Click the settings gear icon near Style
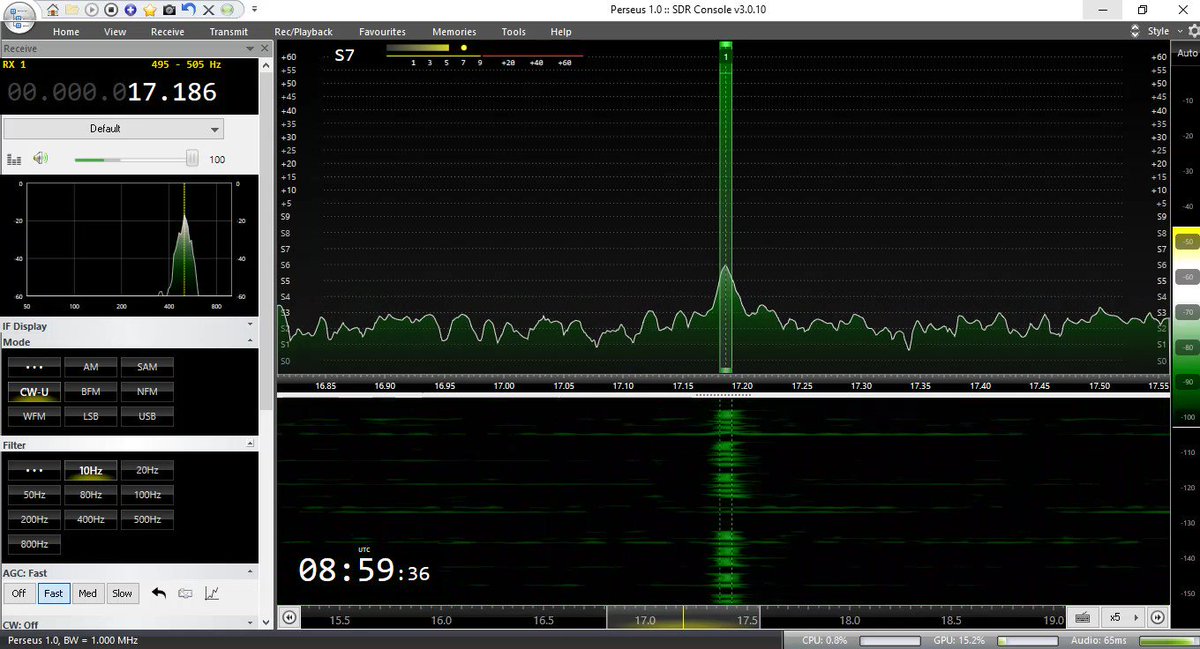The height and width of the screenshot is (649, 1200). (x=1193, y=31)
